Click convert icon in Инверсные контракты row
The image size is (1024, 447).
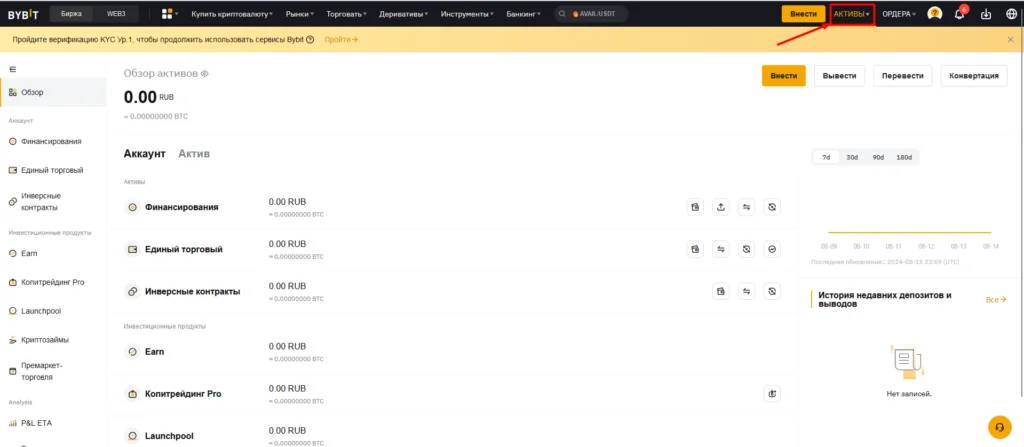pos(772,291)
